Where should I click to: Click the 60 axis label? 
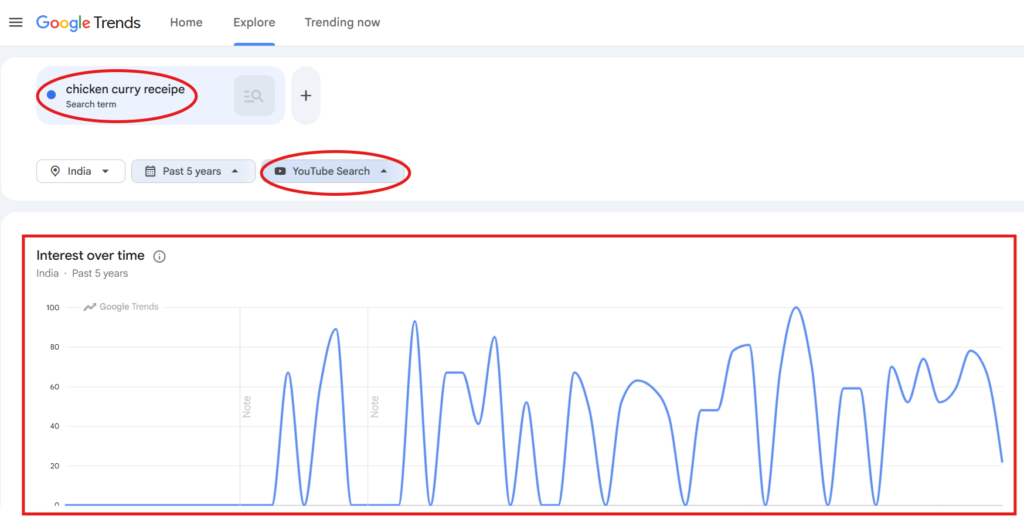coord(56,387)
